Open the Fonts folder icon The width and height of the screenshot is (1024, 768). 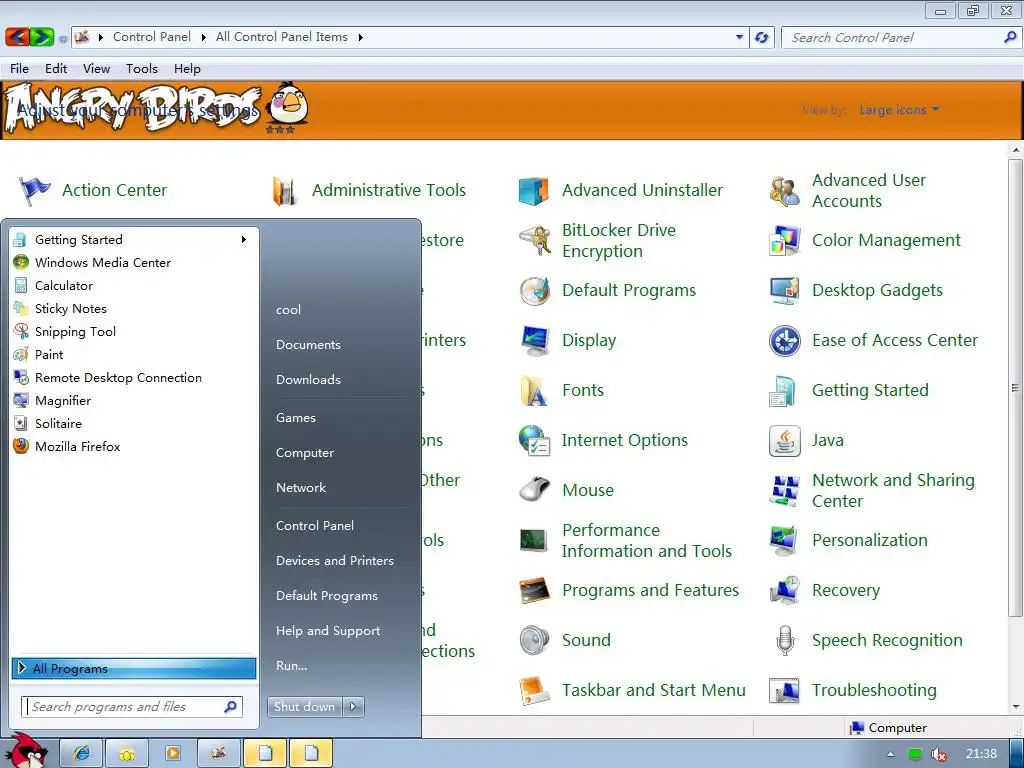pyautogui.click(x=534, y=391)
